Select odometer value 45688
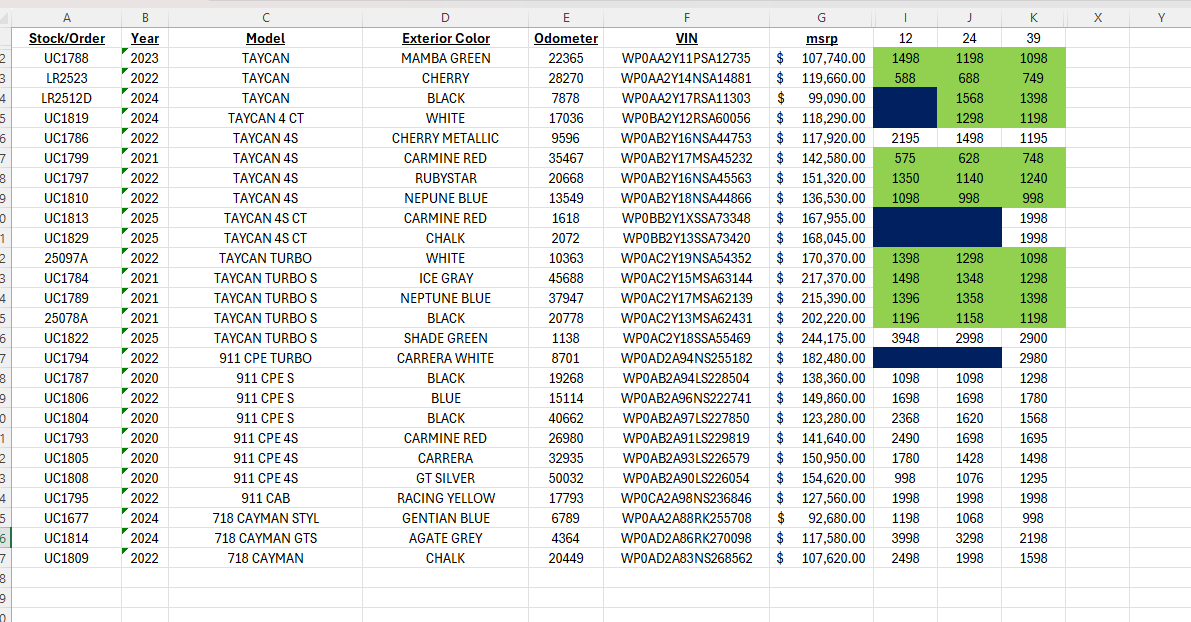The image size is (1191, 622). pyautogui.click(x=566, y=278)
